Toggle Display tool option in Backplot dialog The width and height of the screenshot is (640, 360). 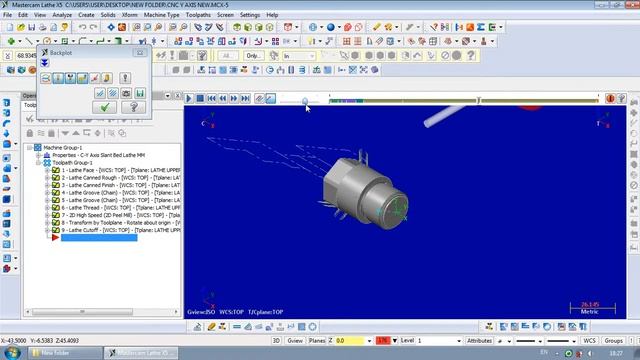58,78
